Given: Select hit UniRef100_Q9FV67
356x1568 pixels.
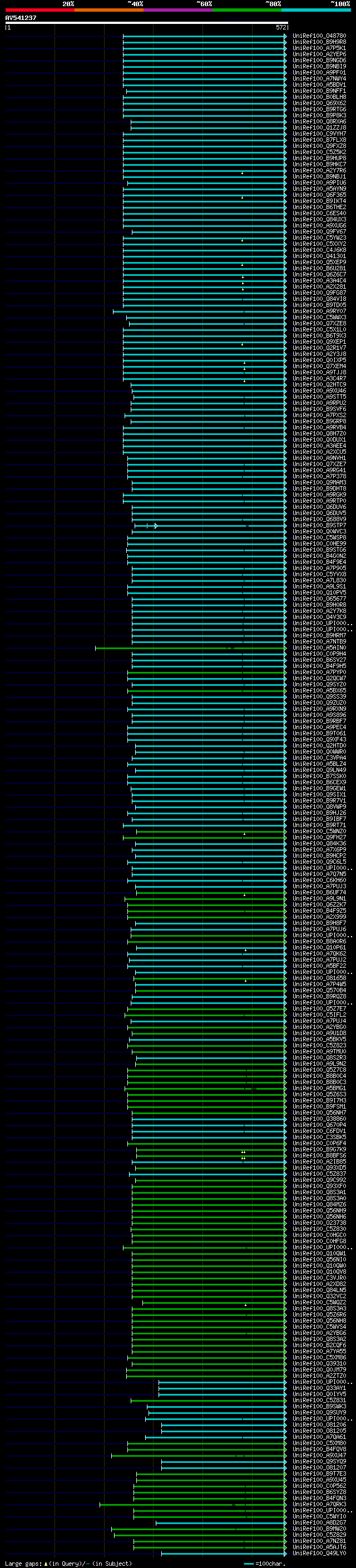Looking at the screenshot, I should pos(319,232).
